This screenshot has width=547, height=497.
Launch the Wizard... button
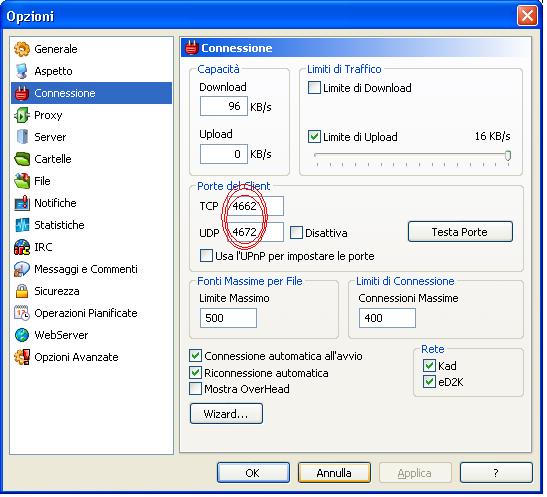pyautogui.click(x=226, y=414)
